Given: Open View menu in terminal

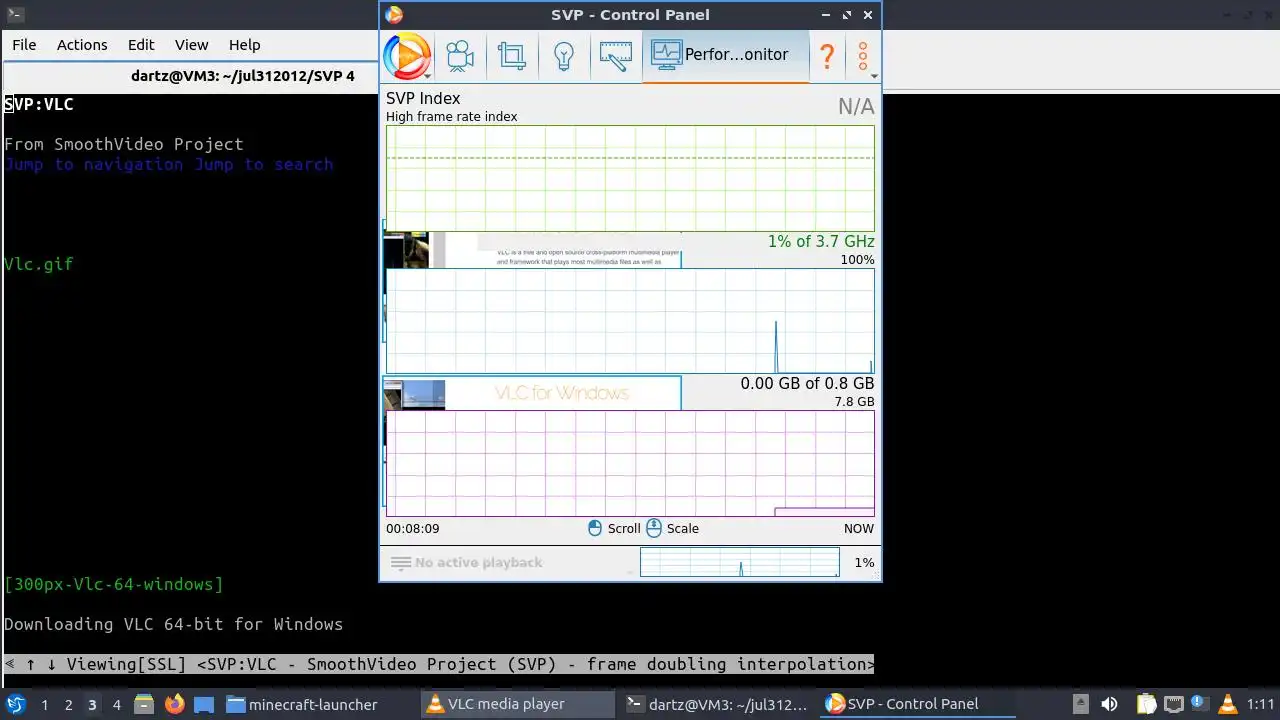Looking at the screenshot, I should (191, 45).
